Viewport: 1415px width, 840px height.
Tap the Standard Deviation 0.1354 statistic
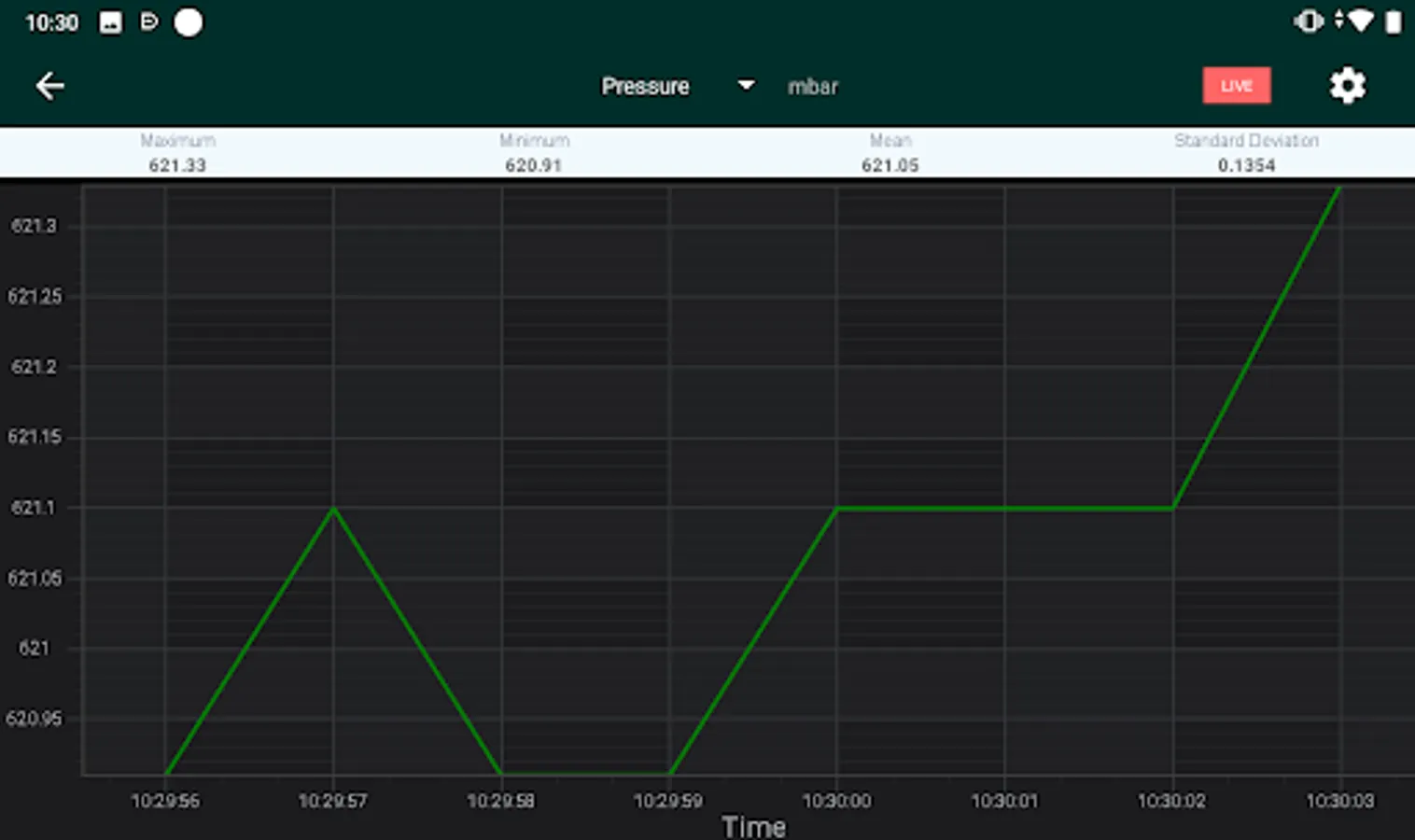[1246, 153]
